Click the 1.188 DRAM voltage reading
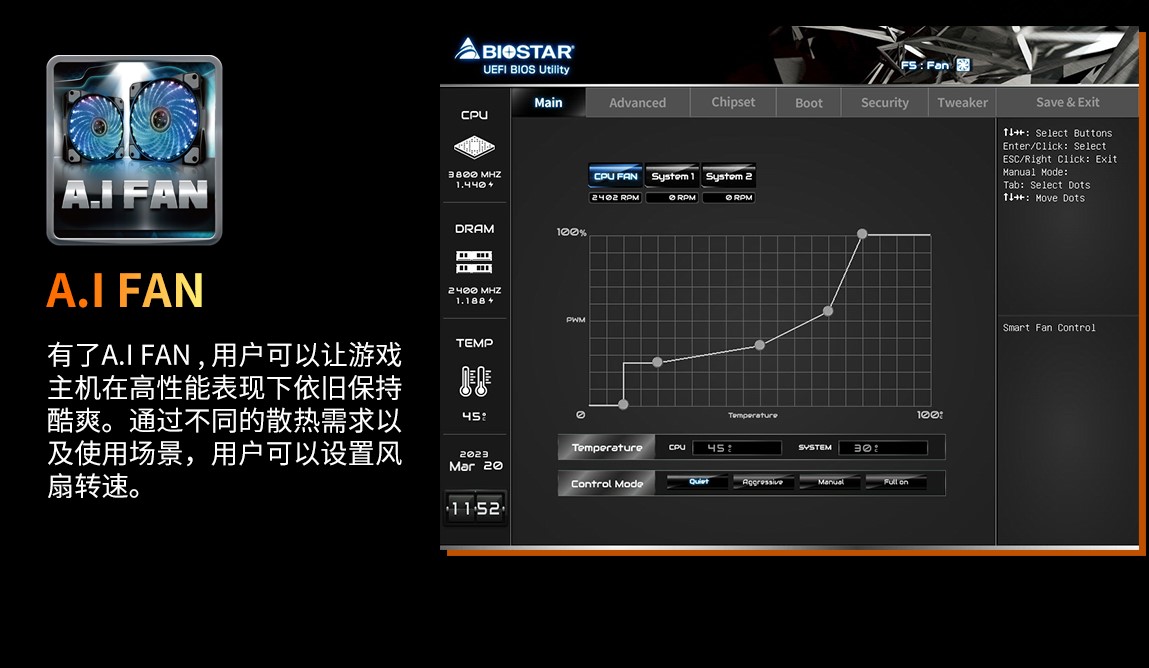1149x668 pixels. tap(474, 301)
